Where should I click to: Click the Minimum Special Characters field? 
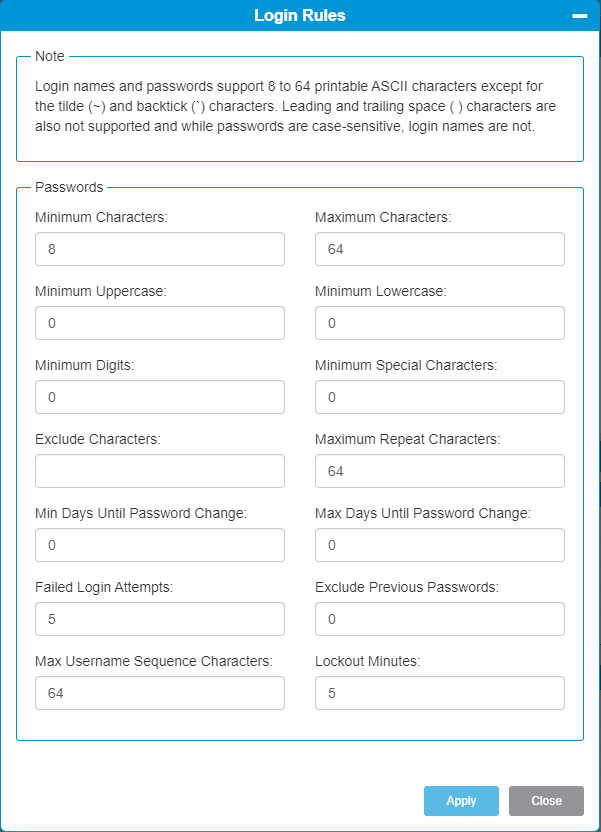439,397
